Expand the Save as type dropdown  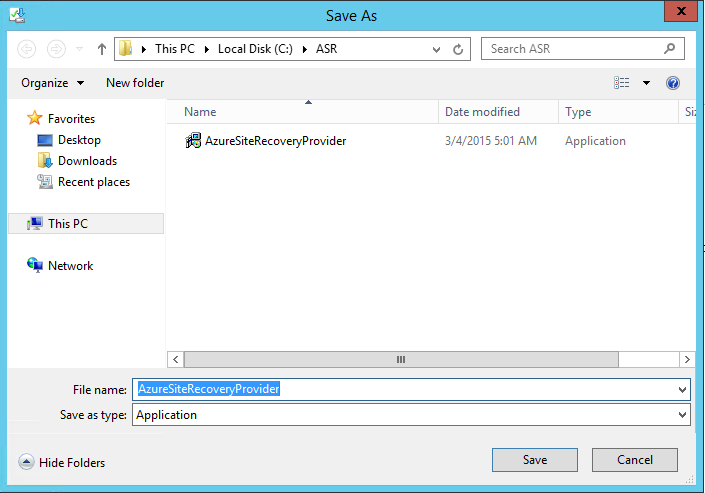tap(682, 415)
